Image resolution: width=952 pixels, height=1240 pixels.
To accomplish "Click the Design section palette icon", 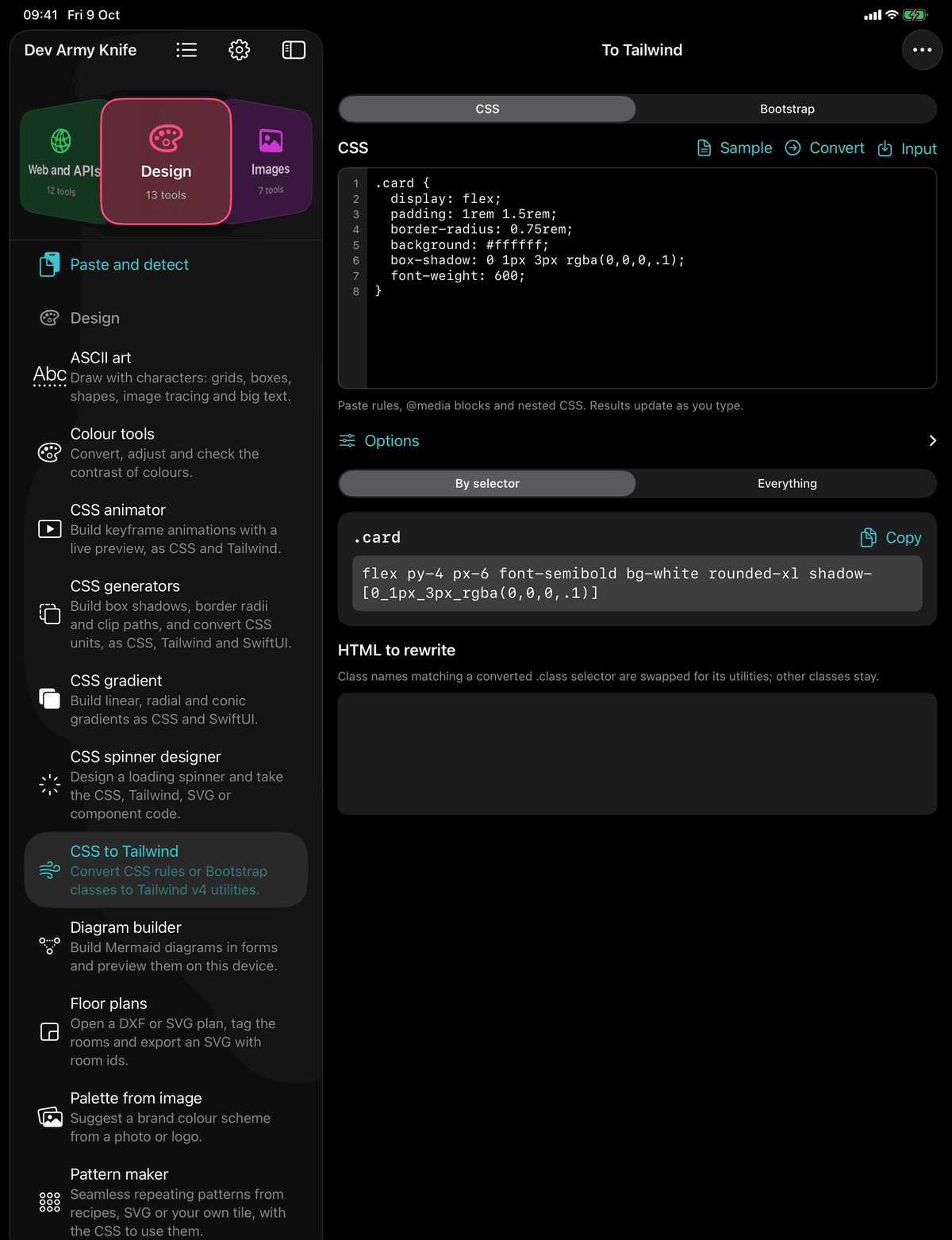I will 49,318.
